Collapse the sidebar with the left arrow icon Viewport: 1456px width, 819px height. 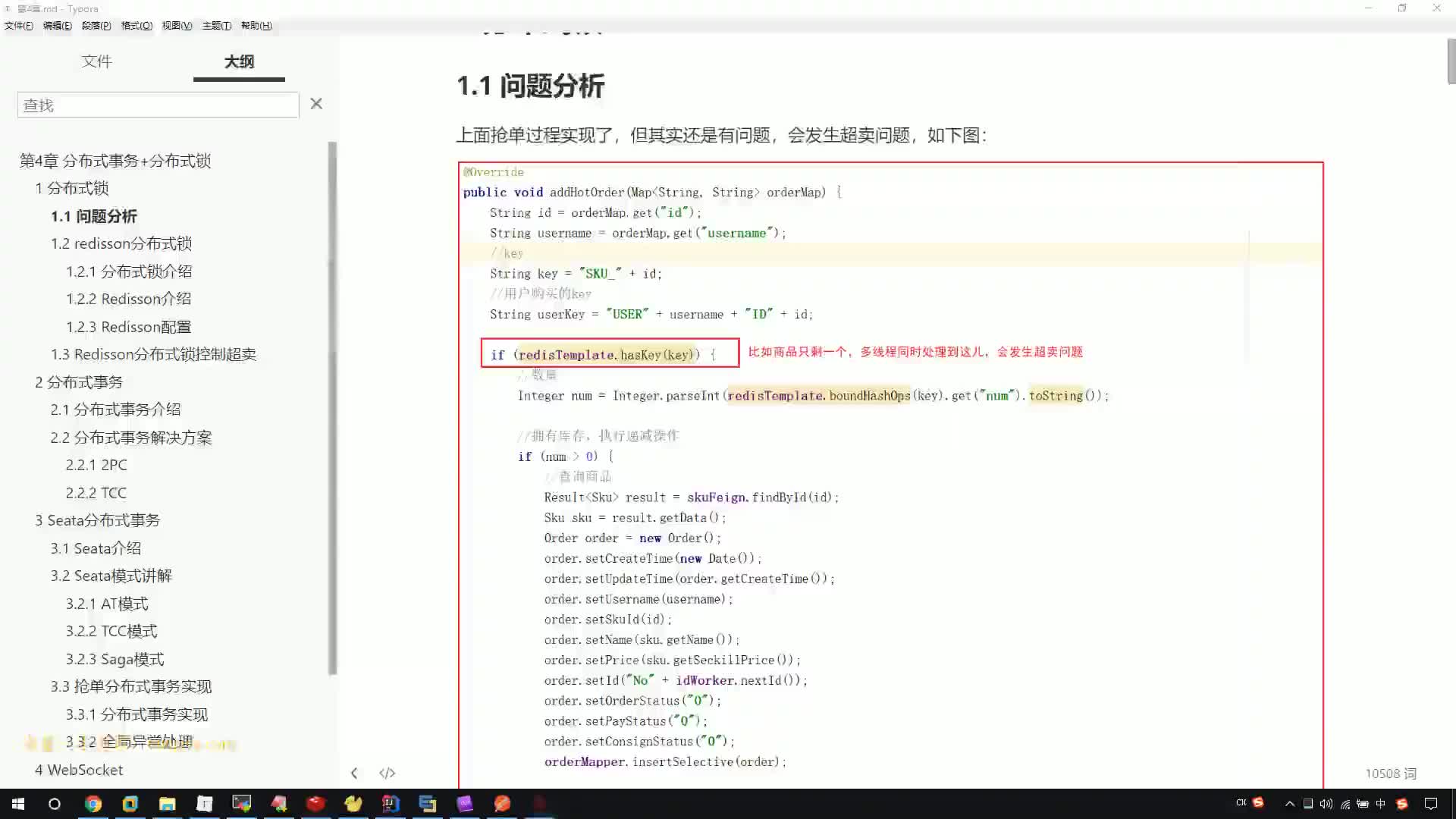coord(354,773)
